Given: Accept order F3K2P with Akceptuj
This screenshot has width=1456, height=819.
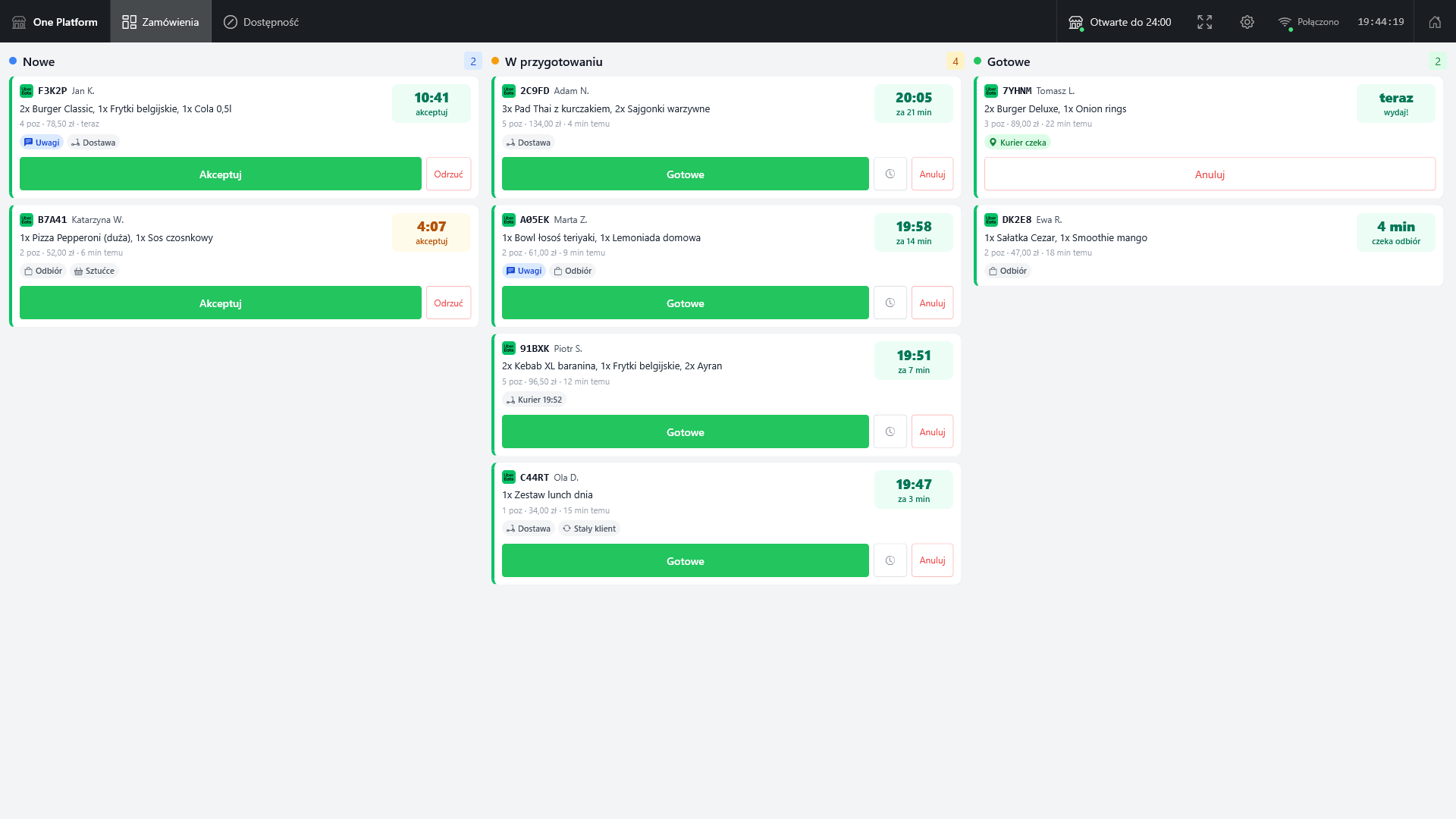Looking at the screenshot, I should pos(221,174).
